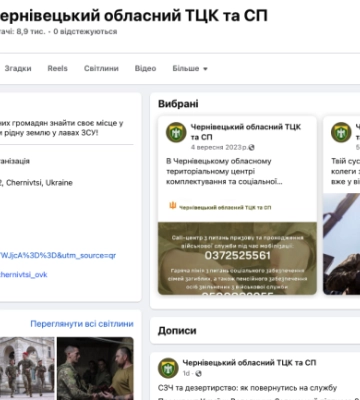The image size is (360, 400).
Task: Open the 1d timestamp link
Action: click(x=186, y=373)
